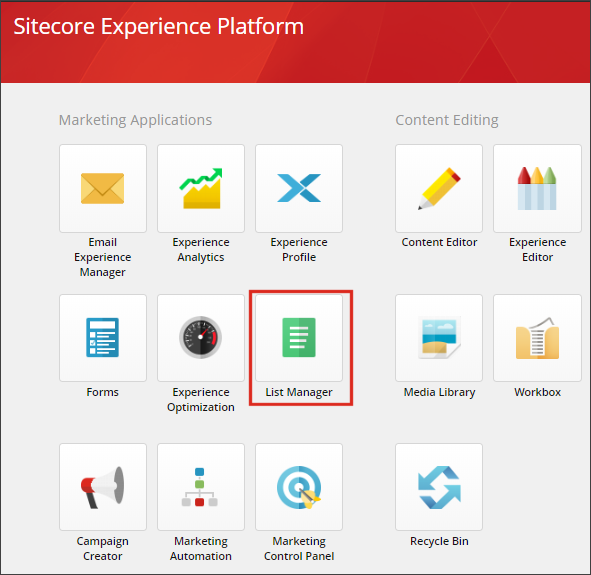Open the Media Library picture icon

click(x=439, y=338)
